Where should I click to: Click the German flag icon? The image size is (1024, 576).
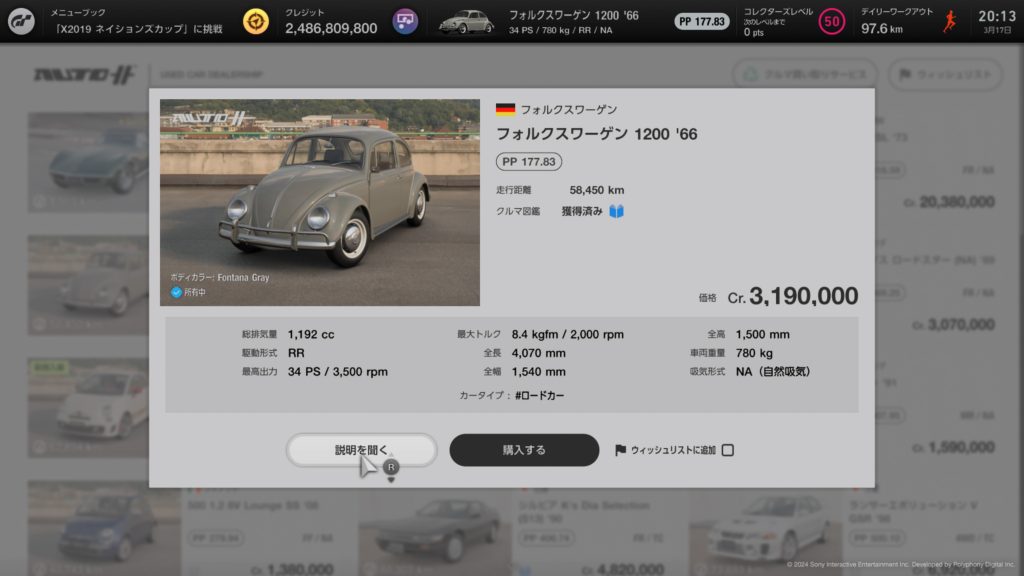click(505, 110)
